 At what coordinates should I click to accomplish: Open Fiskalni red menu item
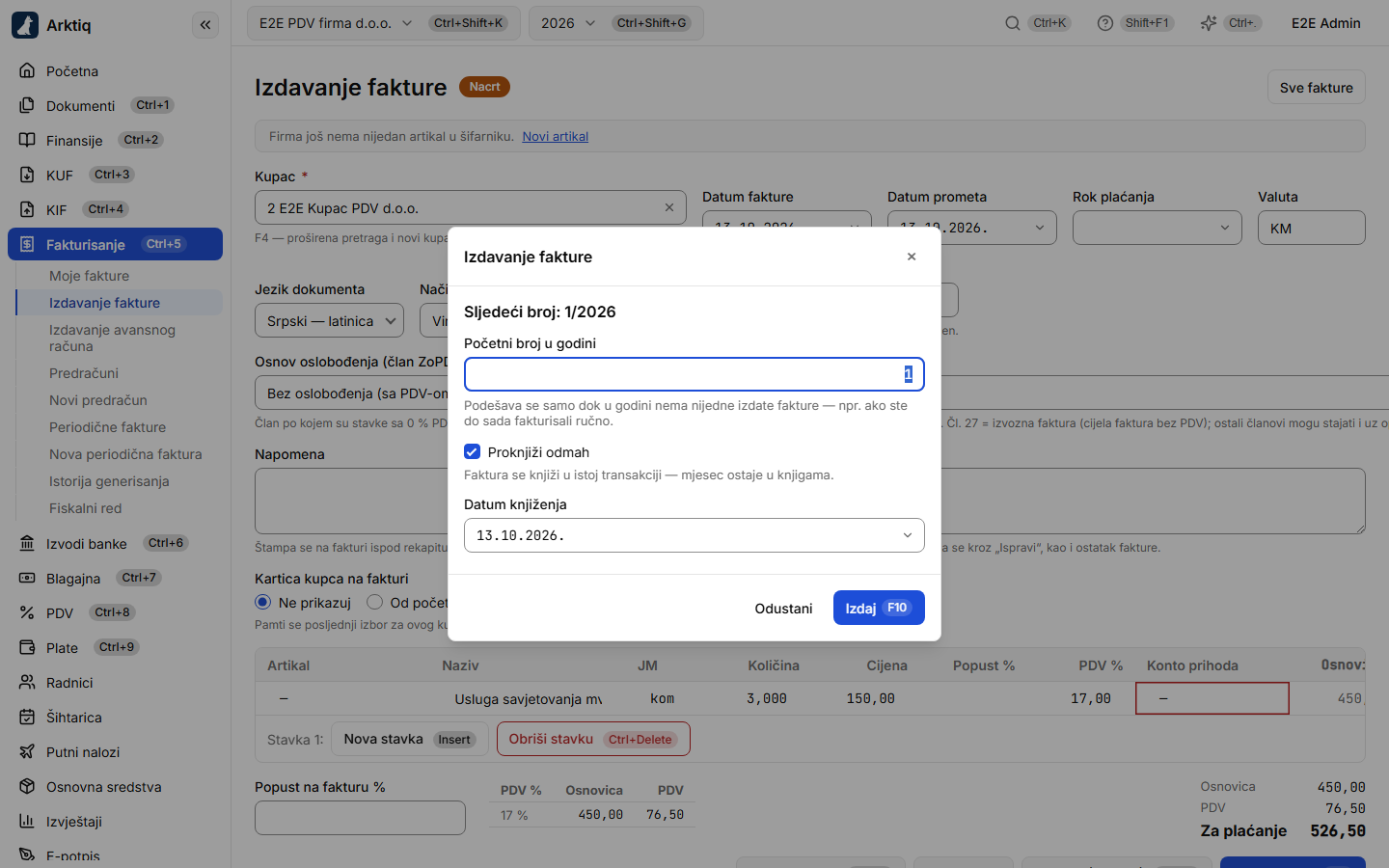tap(85, 508)
